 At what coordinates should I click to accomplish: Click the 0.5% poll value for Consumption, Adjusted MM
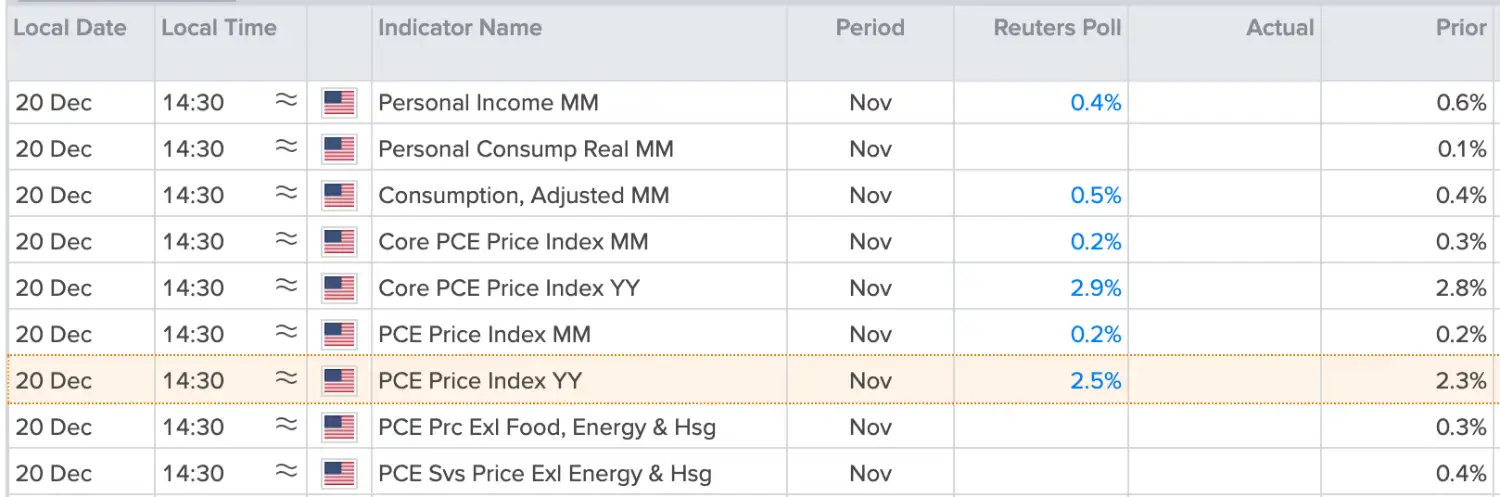1096,195
